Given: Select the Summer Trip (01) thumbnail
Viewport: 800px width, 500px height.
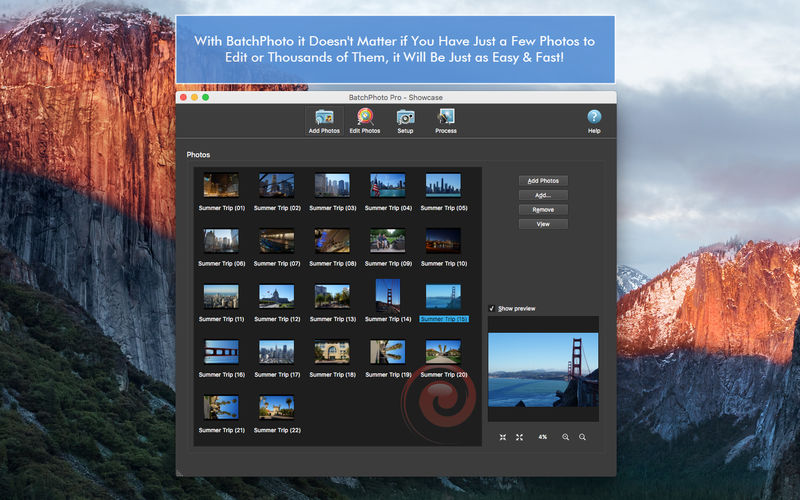Looking at the screenshot, I should point(221,185).
